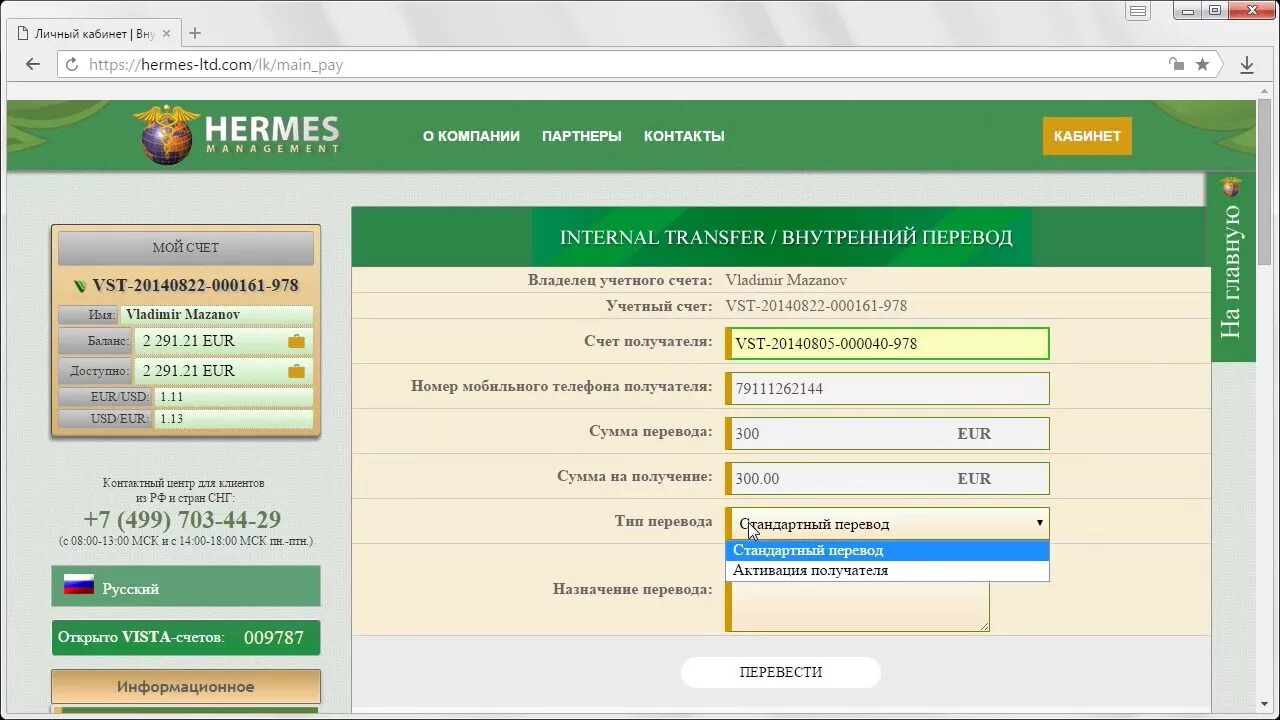Click the browser address bar URL
Image resolution: width=1280 pixels, height=720 pixels.
[x=216, y=64]
